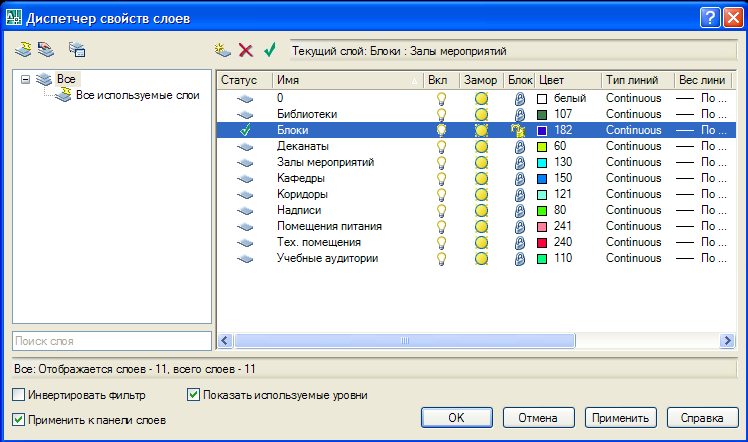Toggle Инвертировать фильтр checkbox

[x=19, y=395]
